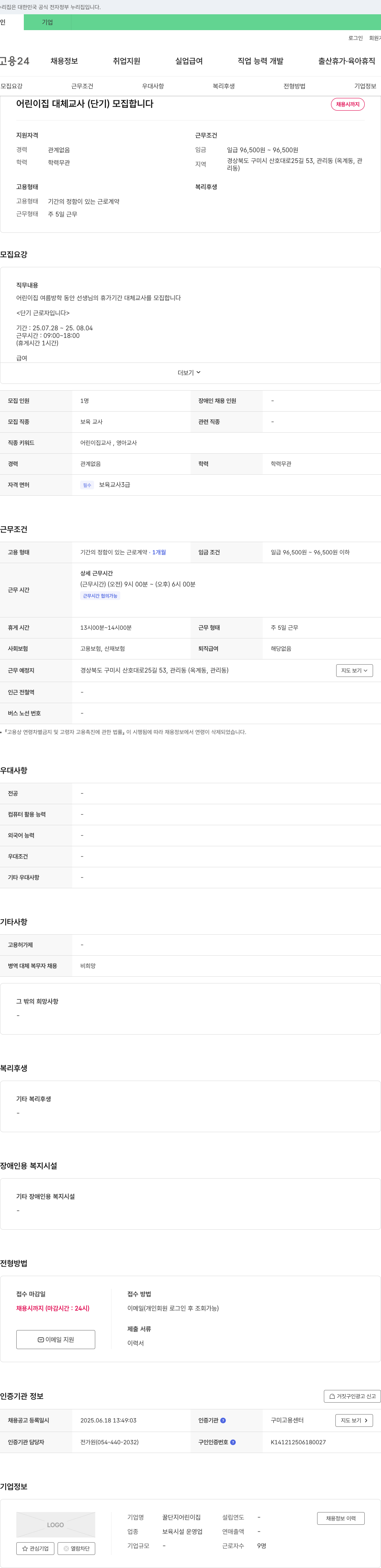Click the 채용시까지 deadline badge

(348, 104)
